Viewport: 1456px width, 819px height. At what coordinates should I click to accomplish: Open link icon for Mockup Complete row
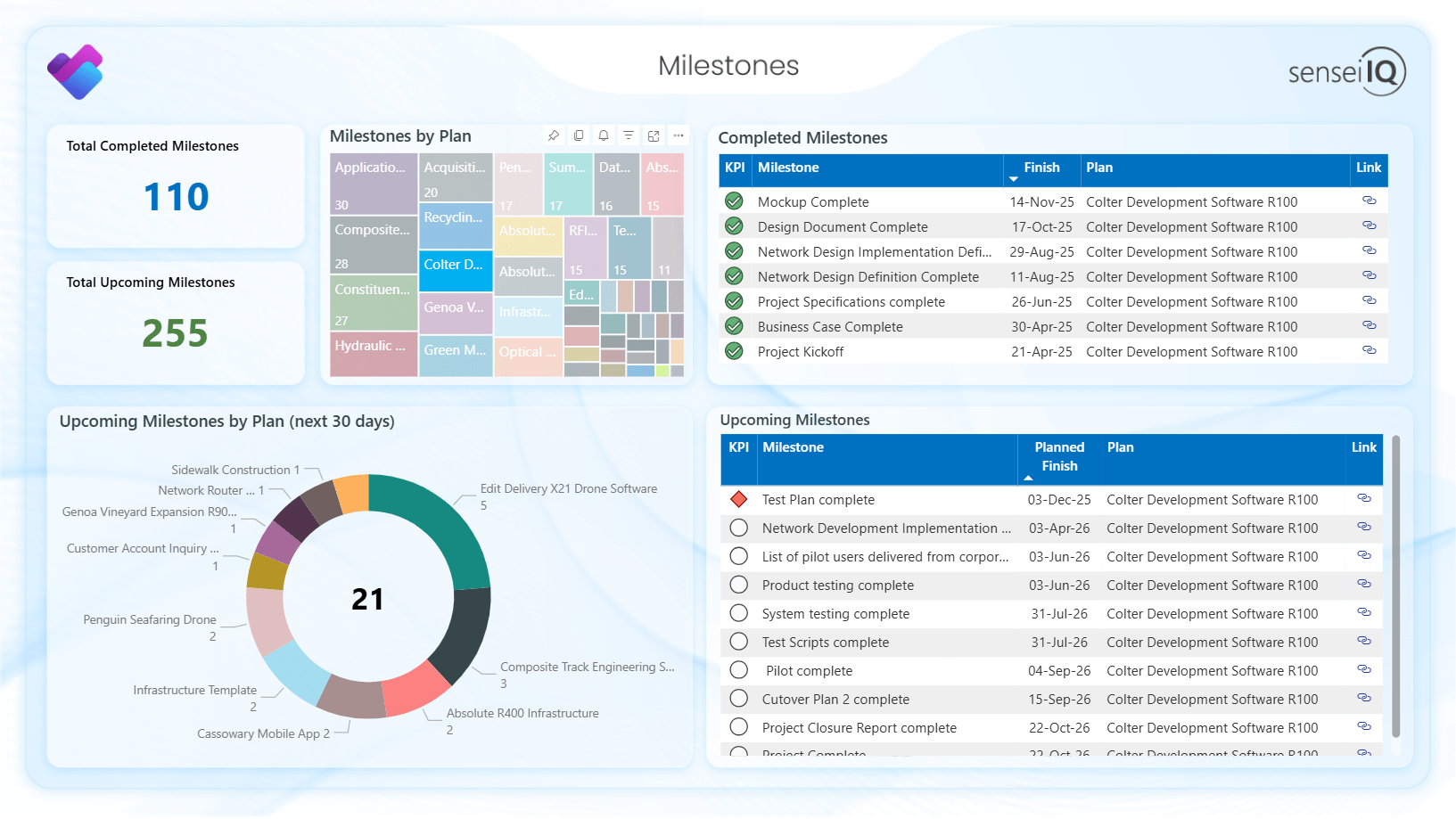(1369, 201)
